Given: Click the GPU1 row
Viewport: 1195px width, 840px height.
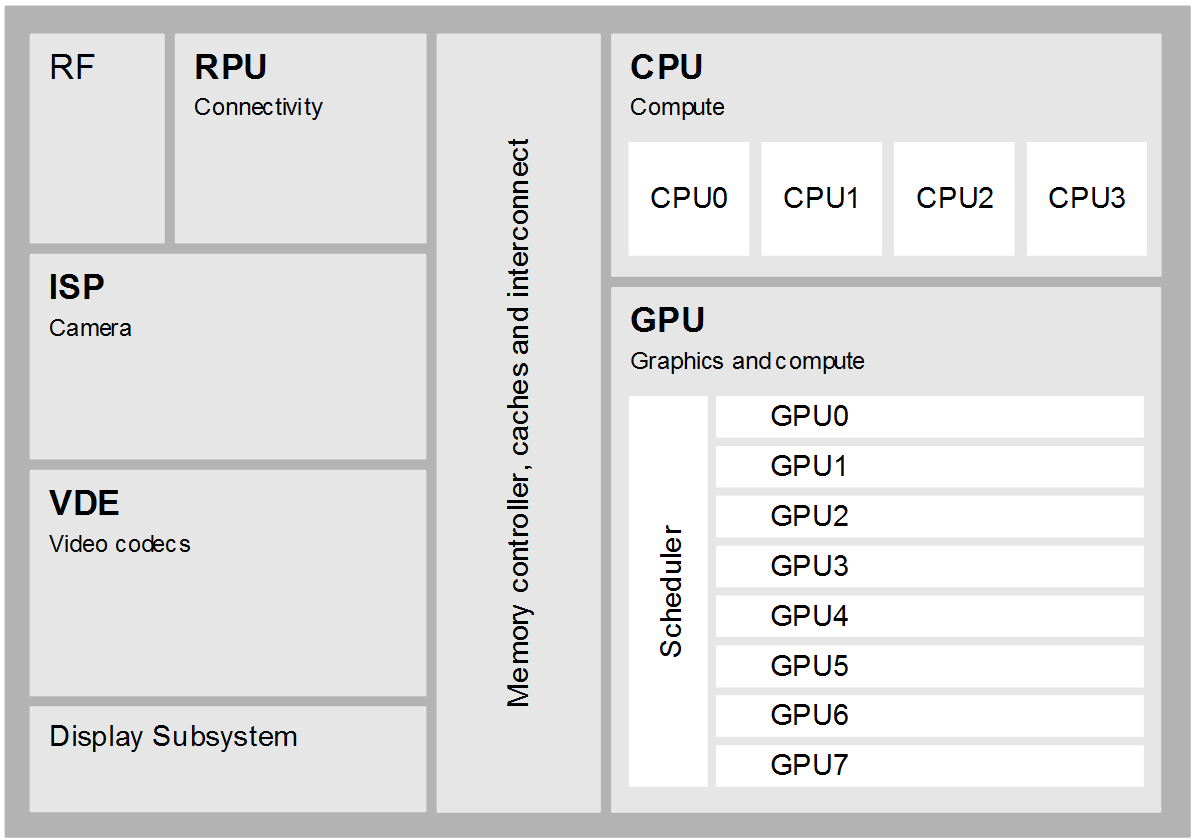Looking at the screenshot, I should tap(929, 466).
